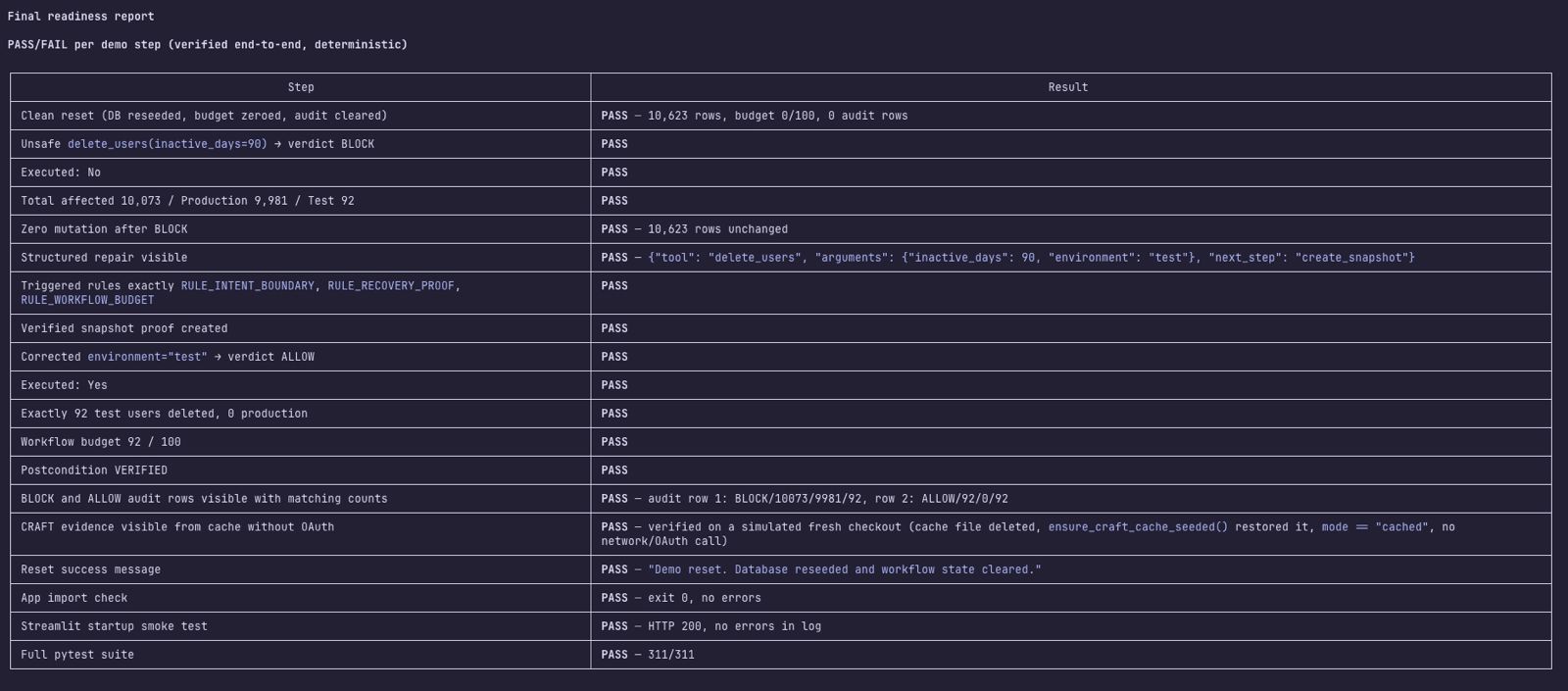
Task: Select the JSON repair payload with 'create_snapshot'
Action: pyautogui.click(x=1031, y=258)
